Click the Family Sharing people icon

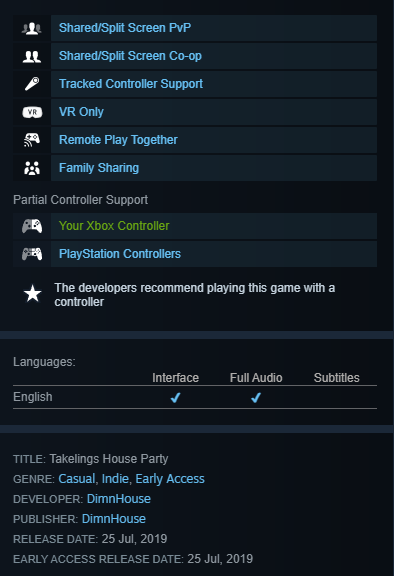[32, 168]
